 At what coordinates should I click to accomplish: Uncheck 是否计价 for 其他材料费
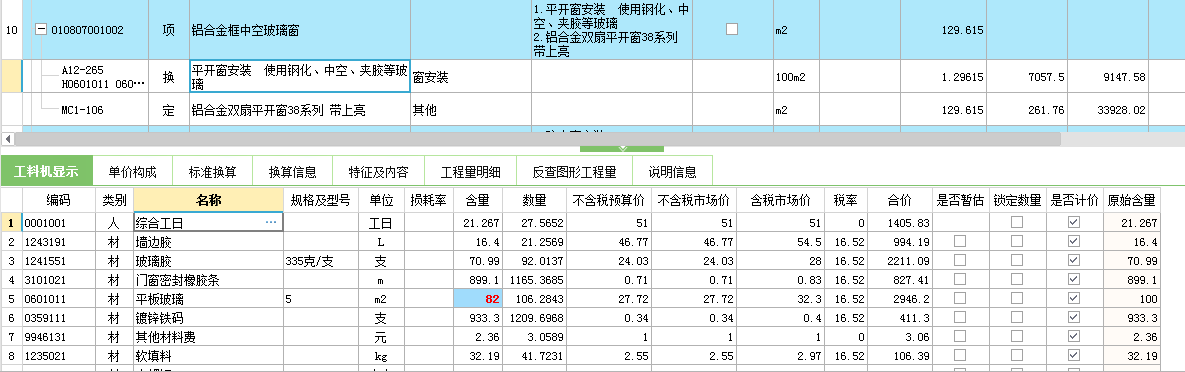pyautogui.click(x=1074, y=336)
